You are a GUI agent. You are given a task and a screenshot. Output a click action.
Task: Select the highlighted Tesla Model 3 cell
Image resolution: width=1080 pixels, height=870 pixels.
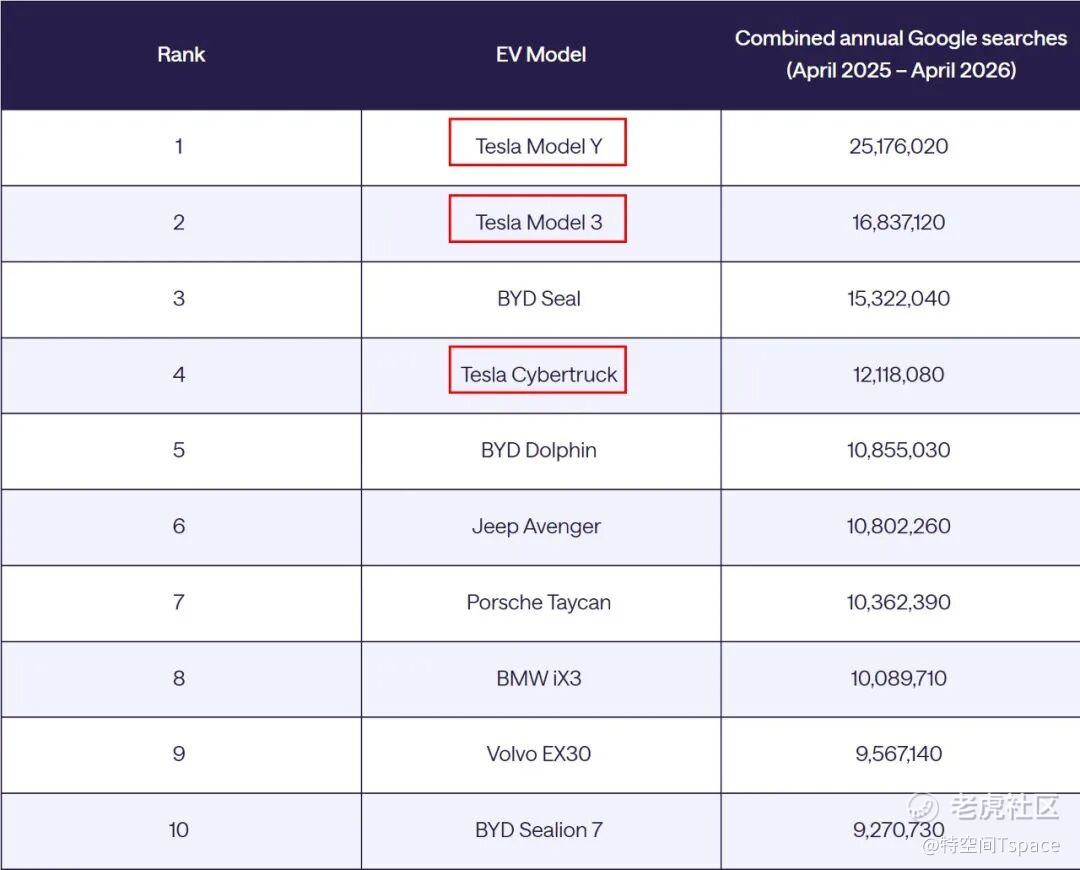click(537, 218)
